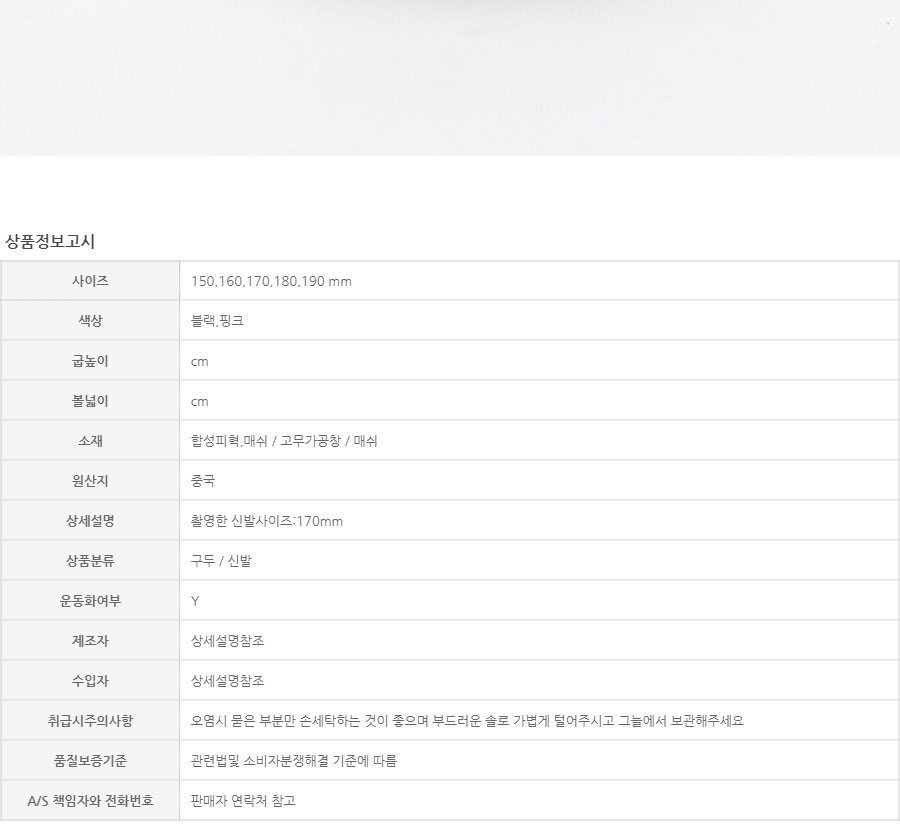Image resolution: width=900 pixels, height=835 pixels.
Task: Click the size values 150,160,170,180,190 mm
Action: pyautogui.click(x=271, y=281)
